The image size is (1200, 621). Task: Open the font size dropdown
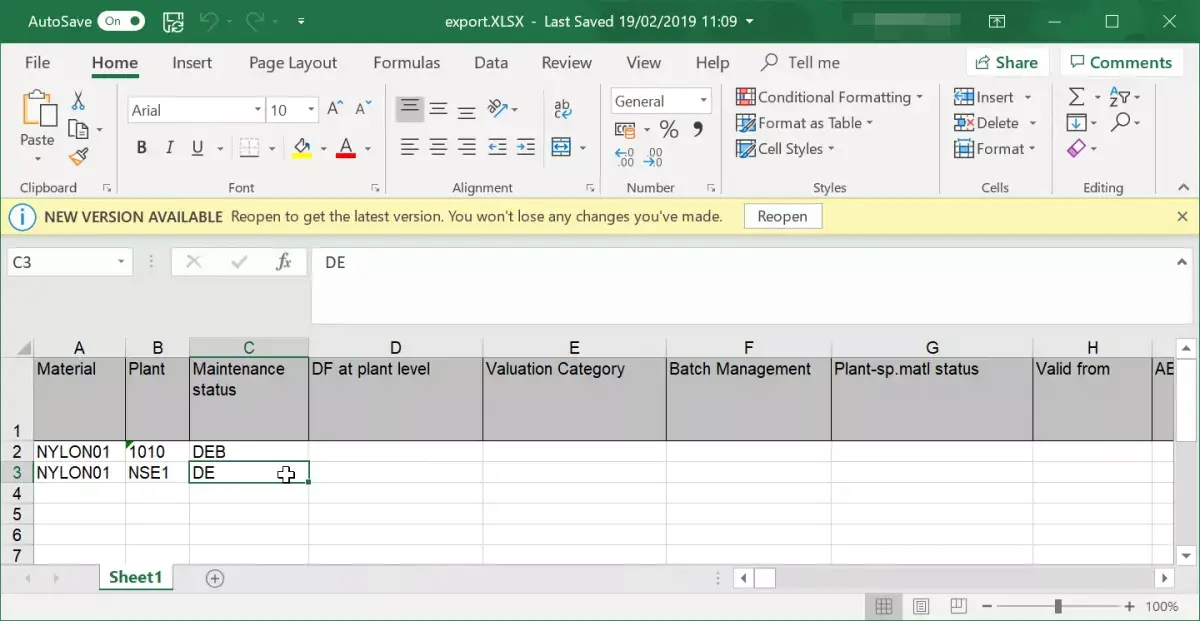click(x=311, y=110)
